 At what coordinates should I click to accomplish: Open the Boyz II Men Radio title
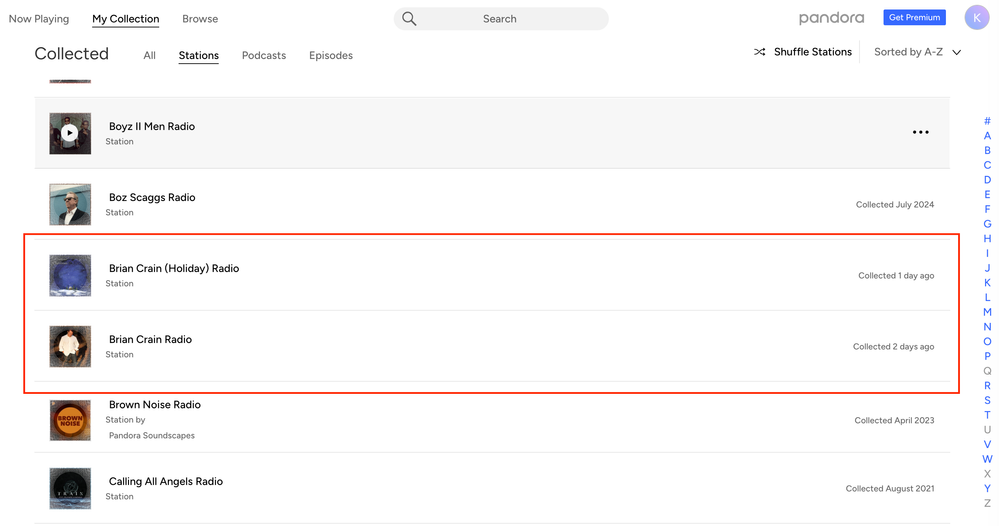[152, 126]
